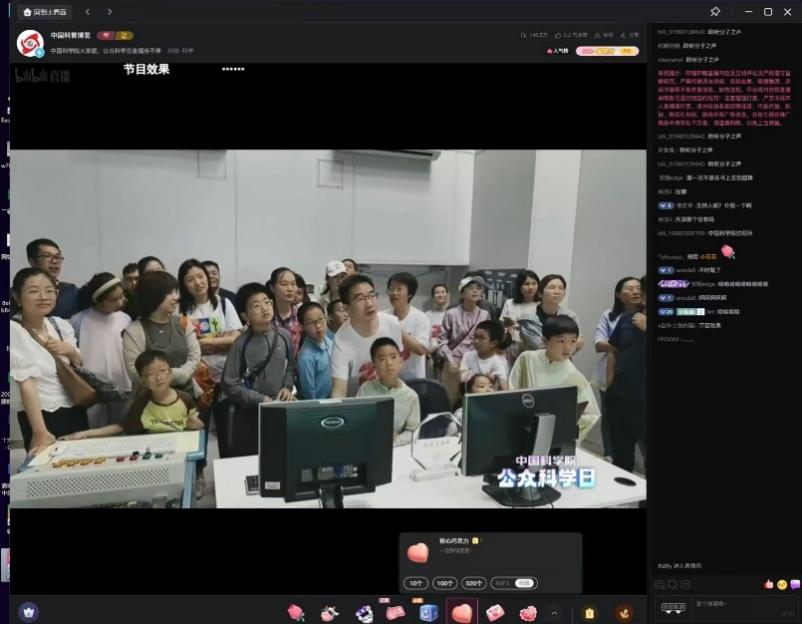Select the 520个 gift quantity option

473,583
